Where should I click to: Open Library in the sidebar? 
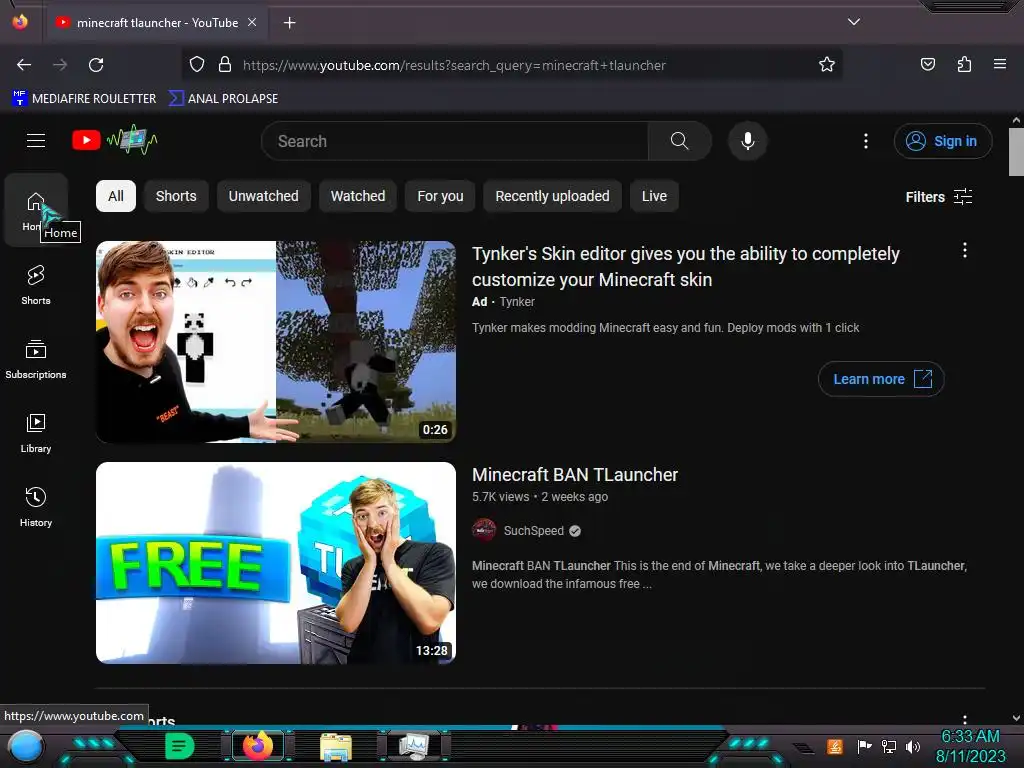[36, 432]
